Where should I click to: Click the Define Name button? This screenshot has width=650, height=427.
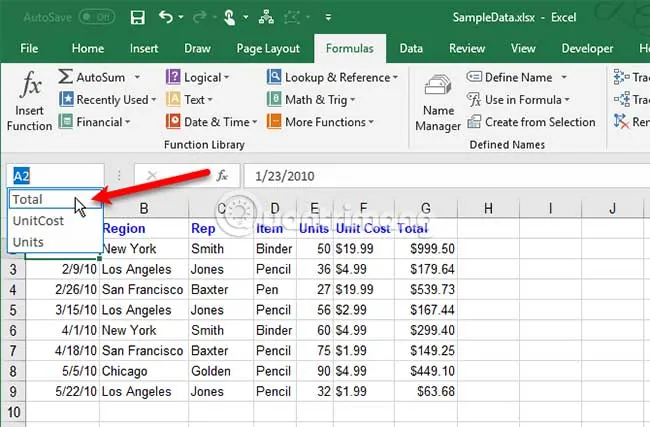510,78
